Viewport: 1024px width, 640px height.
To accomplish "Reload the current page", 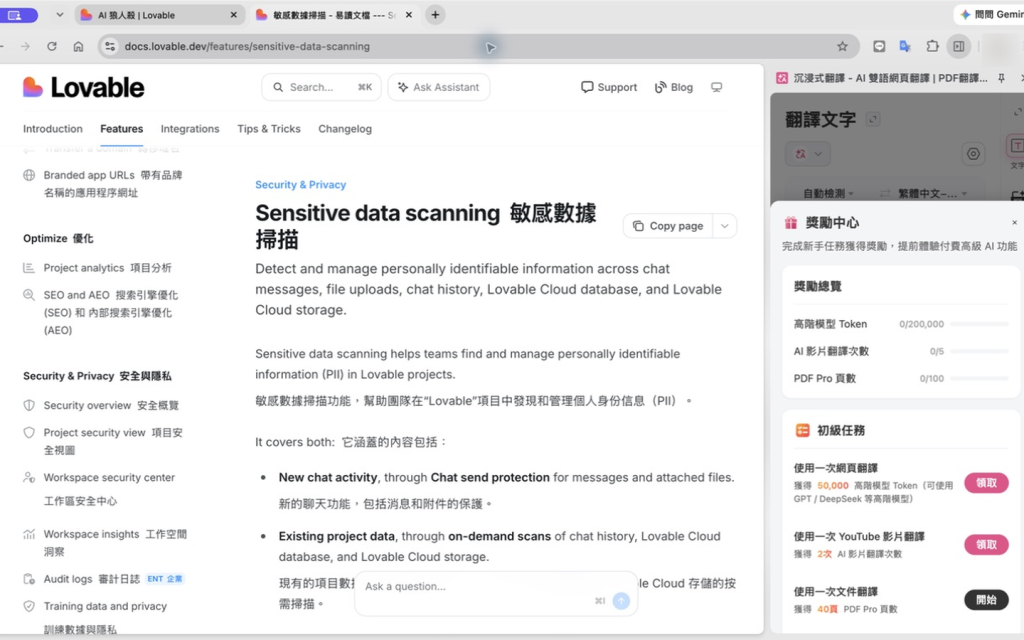I will coord(52,46).
